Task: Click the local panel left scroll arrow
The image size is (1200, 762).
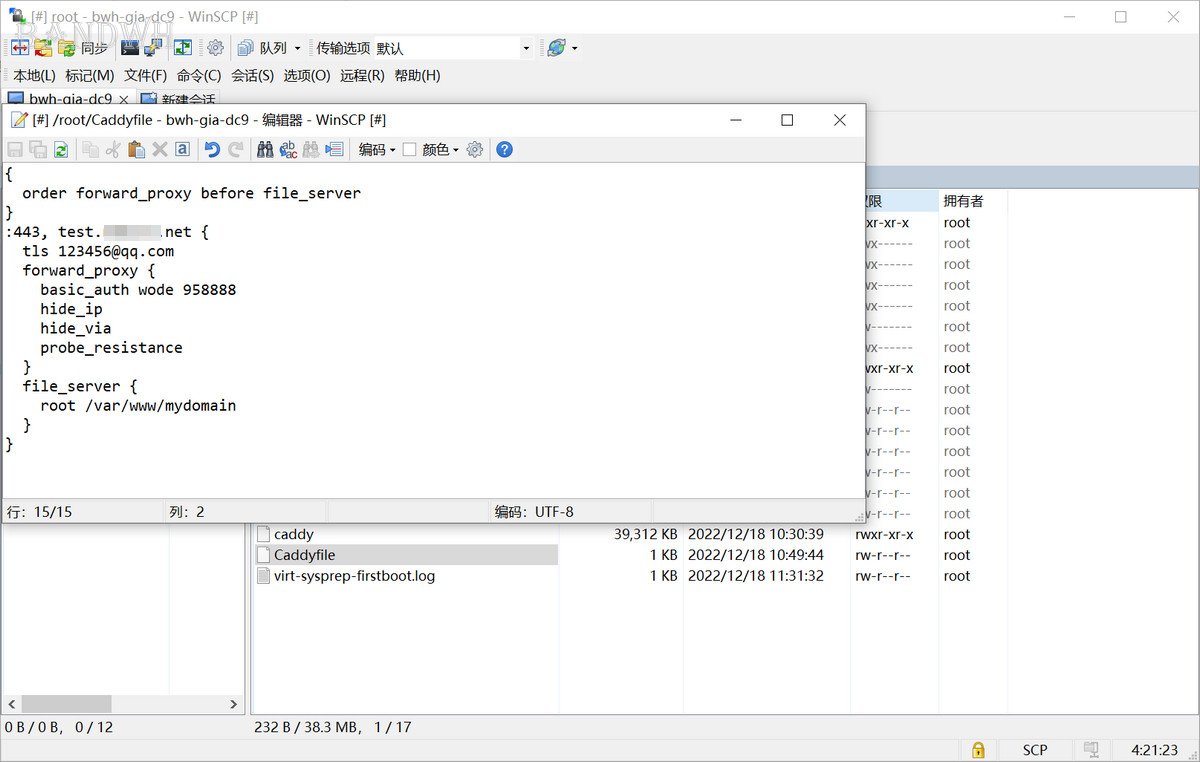Action: pos(11,704)
